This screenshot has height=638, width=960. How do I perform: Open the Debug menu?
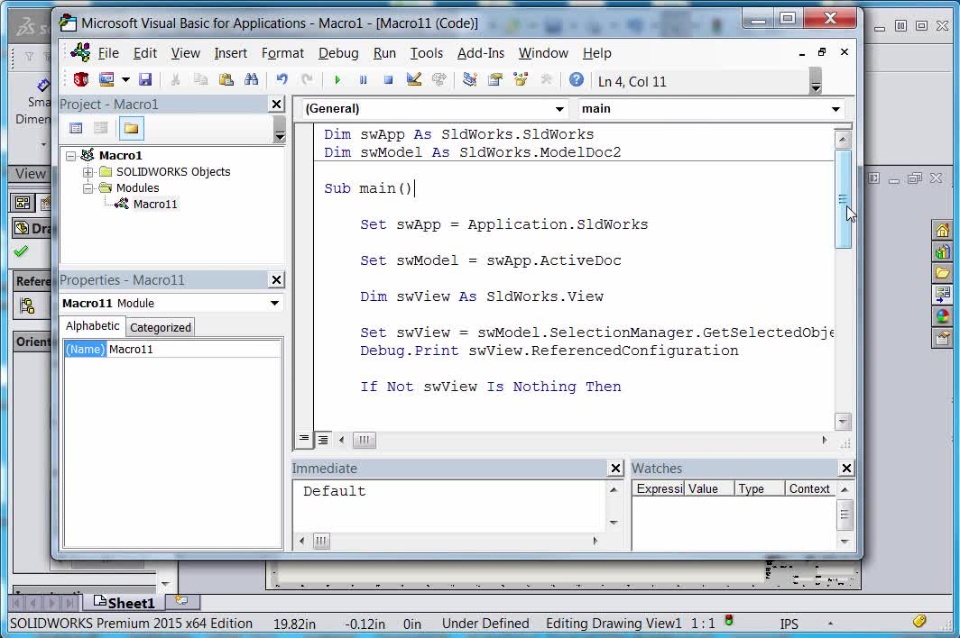click(338, 53)
